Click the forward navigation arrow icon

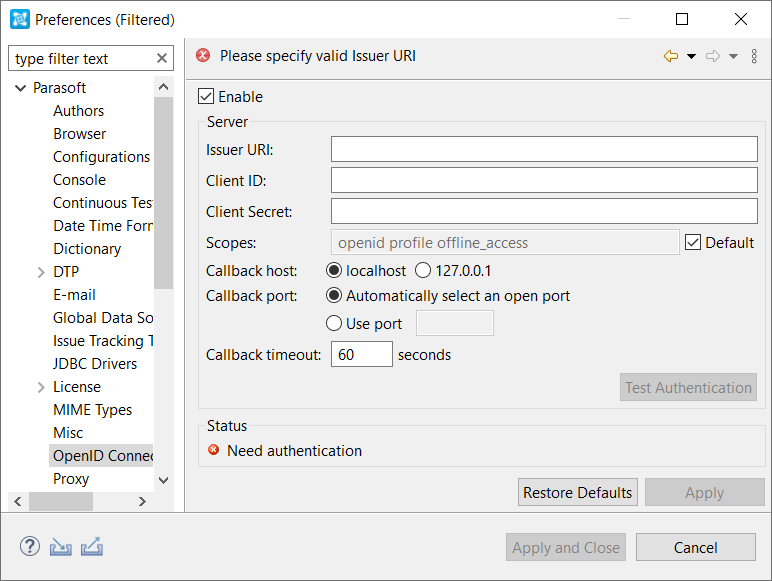click(x=712, y=56)
